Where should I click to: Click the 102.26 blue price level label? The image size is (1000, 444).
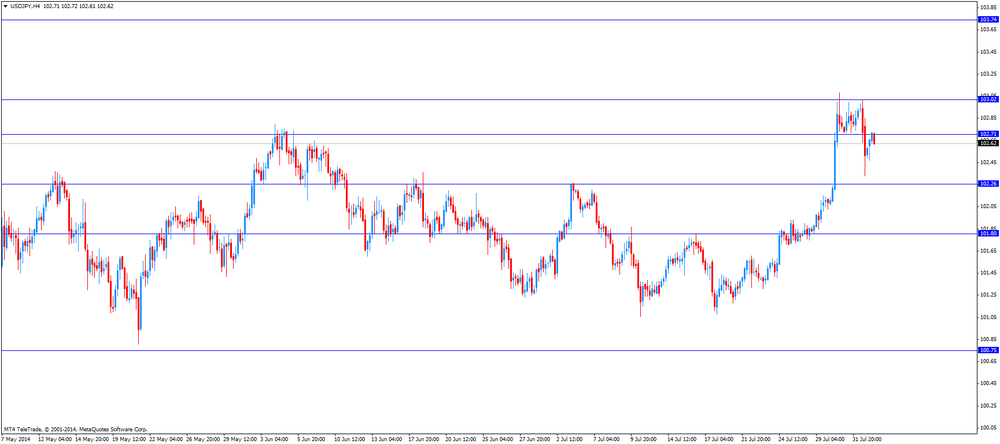pos(988,184)
